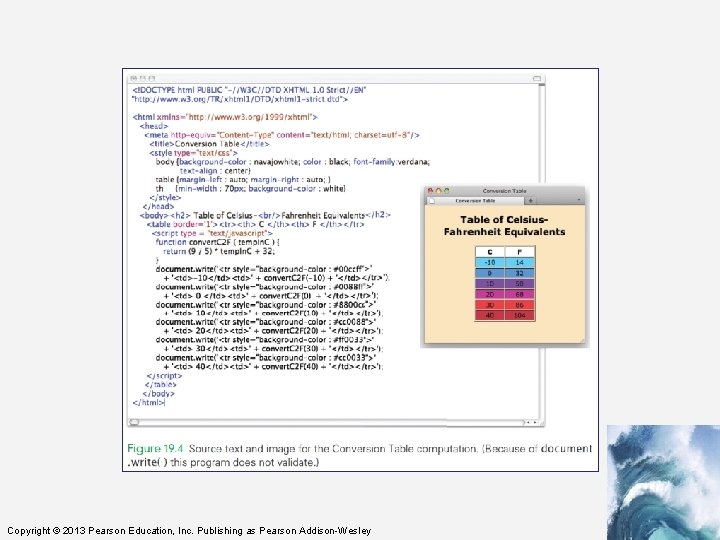Click the 20 cell in magenta row
This screenshot has height=540, width=720.
click(489, 294)
